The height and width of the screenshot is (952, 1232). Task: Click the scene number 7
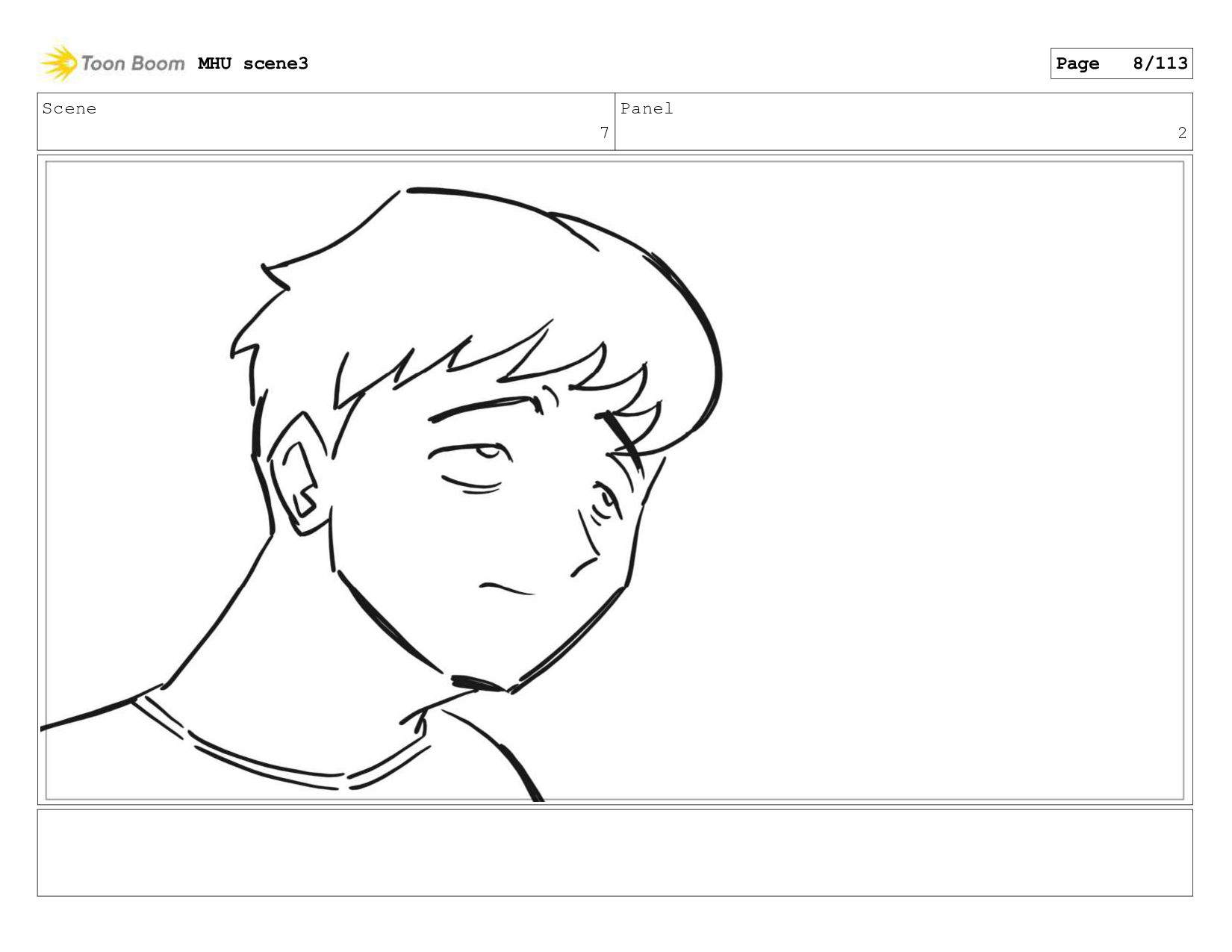(604, 133)
